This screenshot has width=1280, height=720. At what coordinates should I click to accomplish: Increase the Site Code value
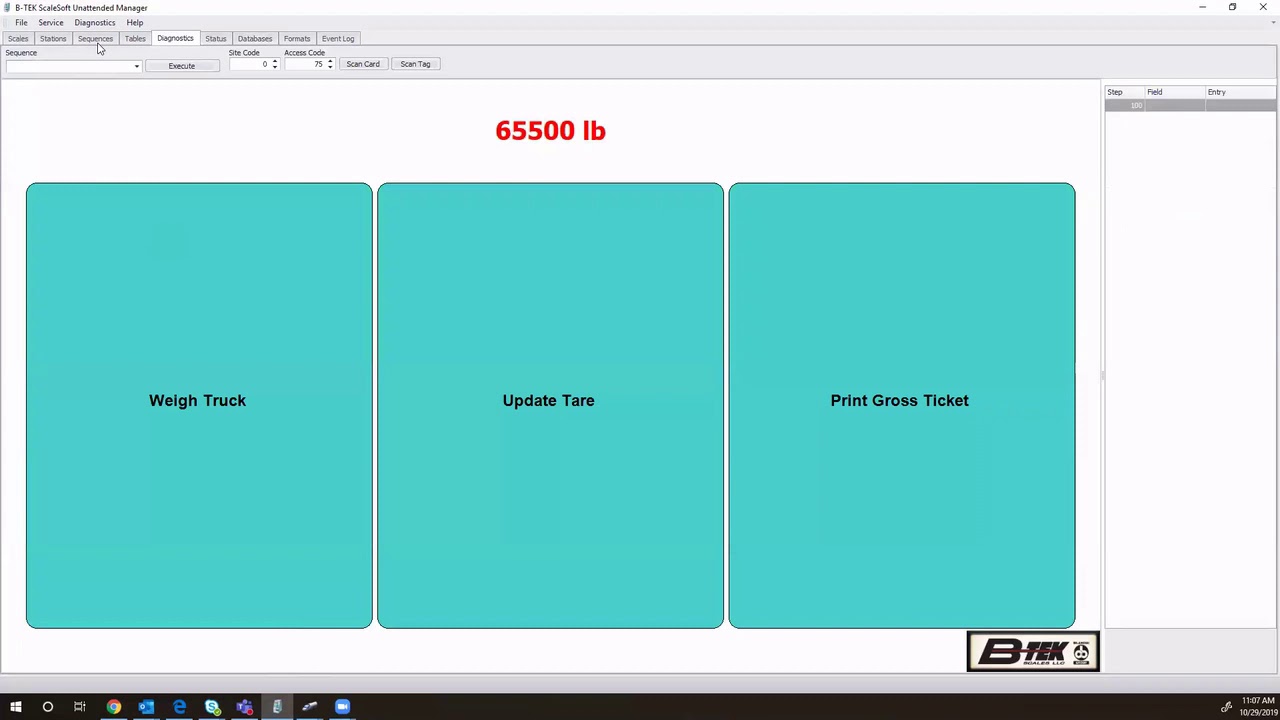(x=275, y=62)
